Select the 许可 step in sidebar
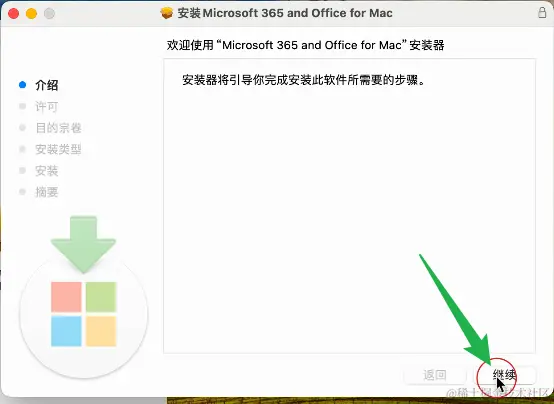Viewport: 554px width, 404px height. (x=47, y=106)
